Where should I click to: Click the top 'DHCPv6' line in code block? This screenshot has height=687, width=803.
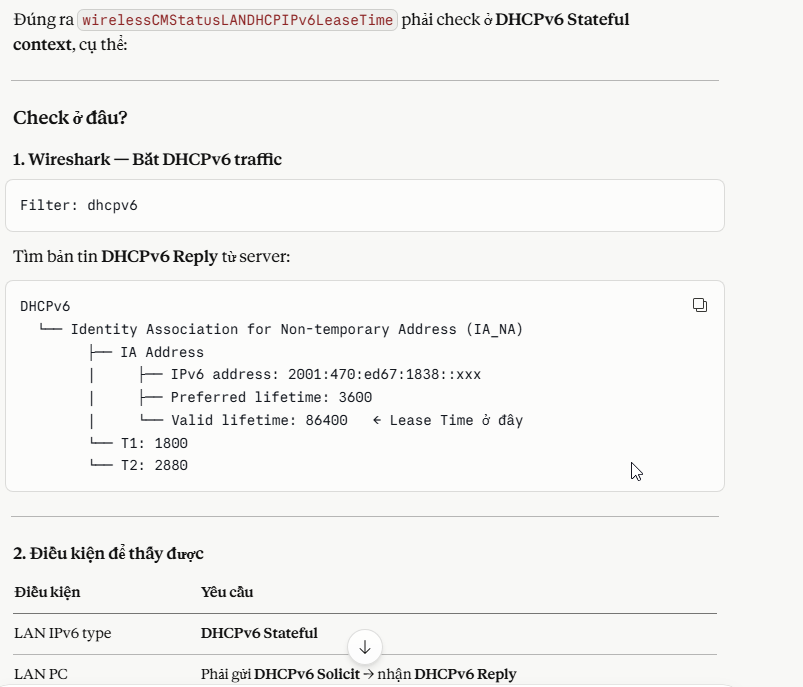[45, 306]
